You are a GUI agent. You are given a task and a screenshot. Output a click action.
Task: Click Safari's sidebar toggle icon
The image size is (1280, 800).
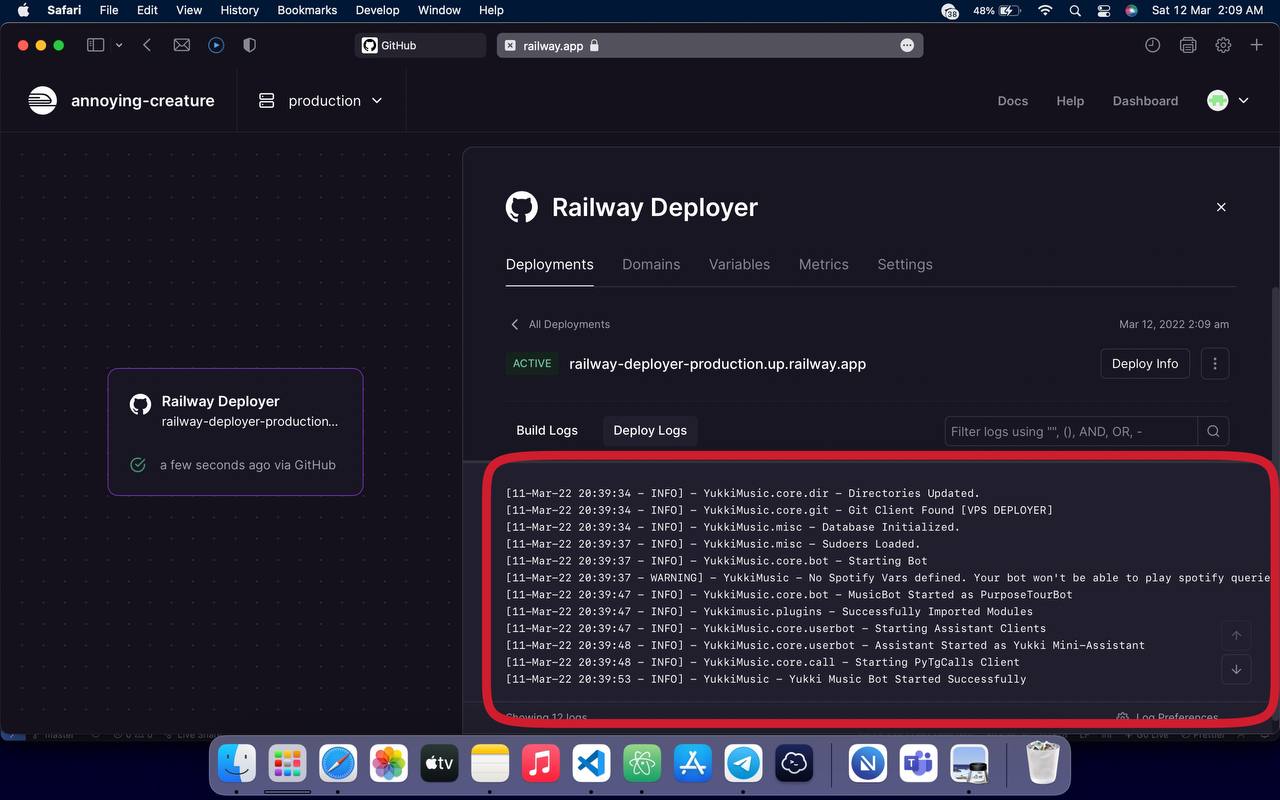(96, 45)
